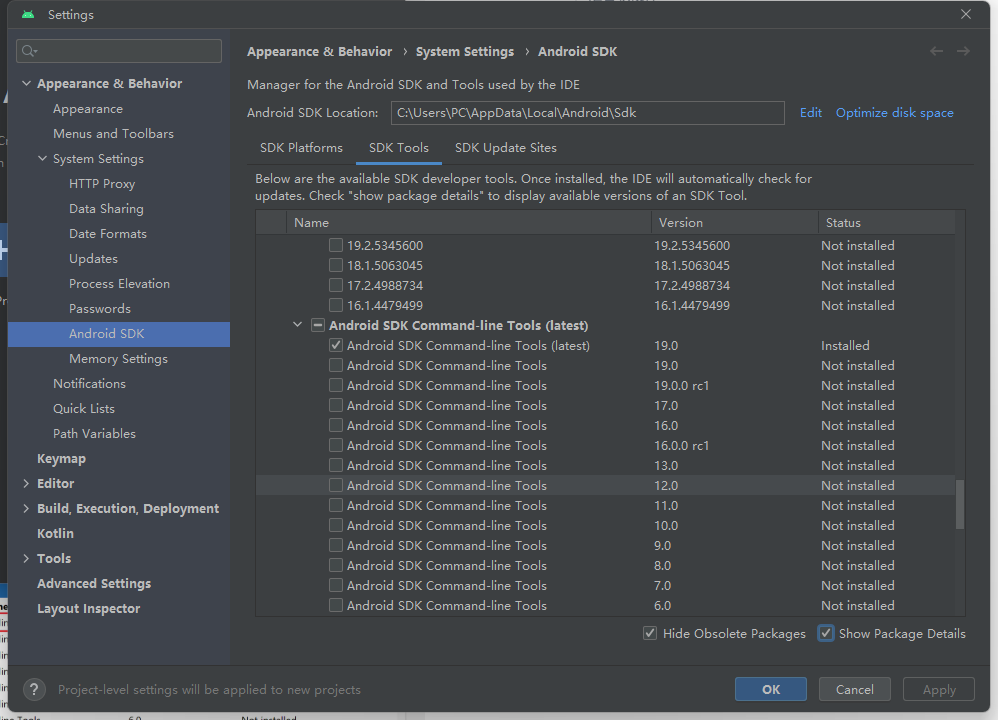Open Updates settings page
This screenshot has width=998, height=720.
pos(93,258)
